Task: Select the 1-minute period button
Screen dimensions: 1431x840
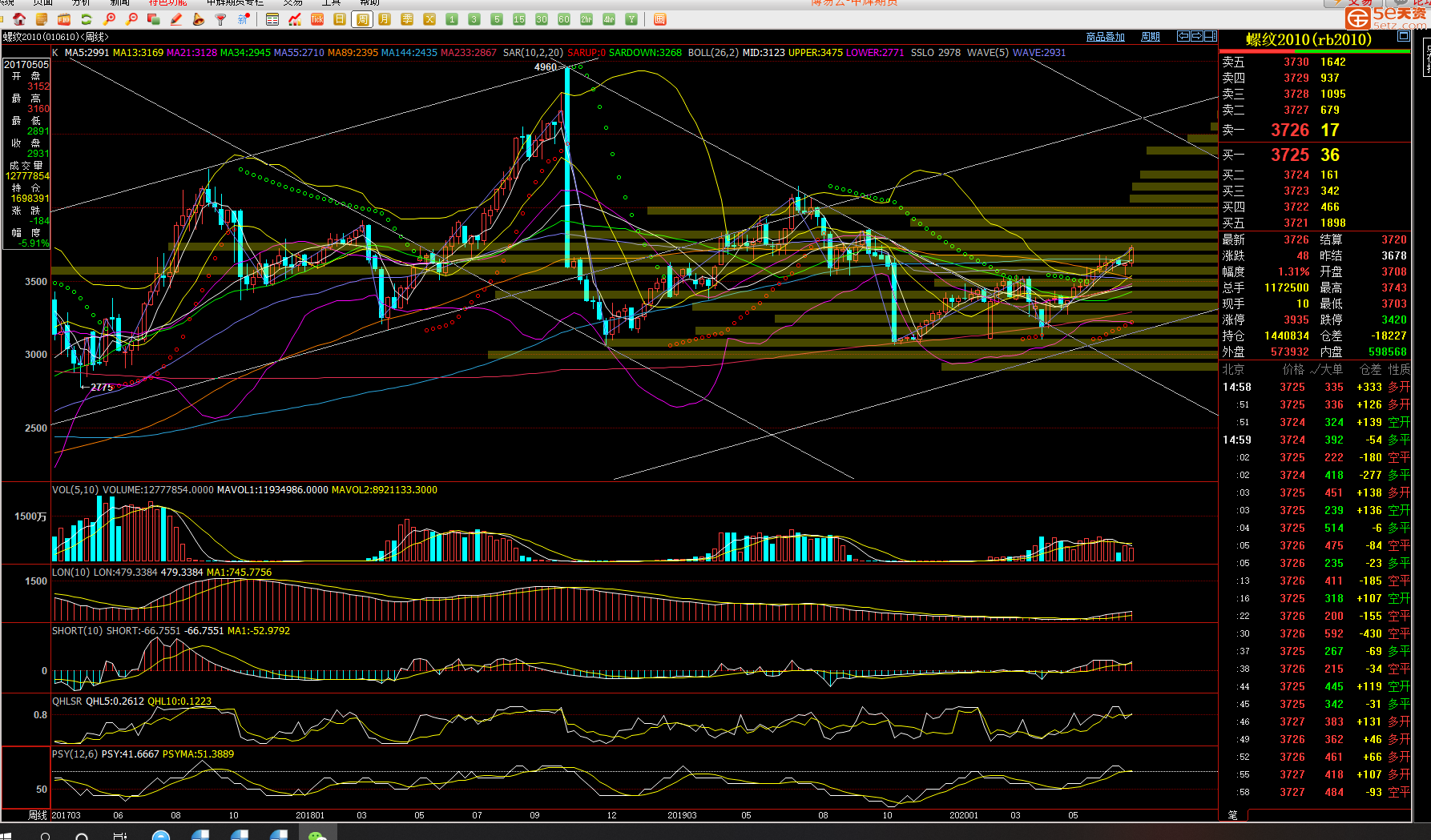Action: 452,19
